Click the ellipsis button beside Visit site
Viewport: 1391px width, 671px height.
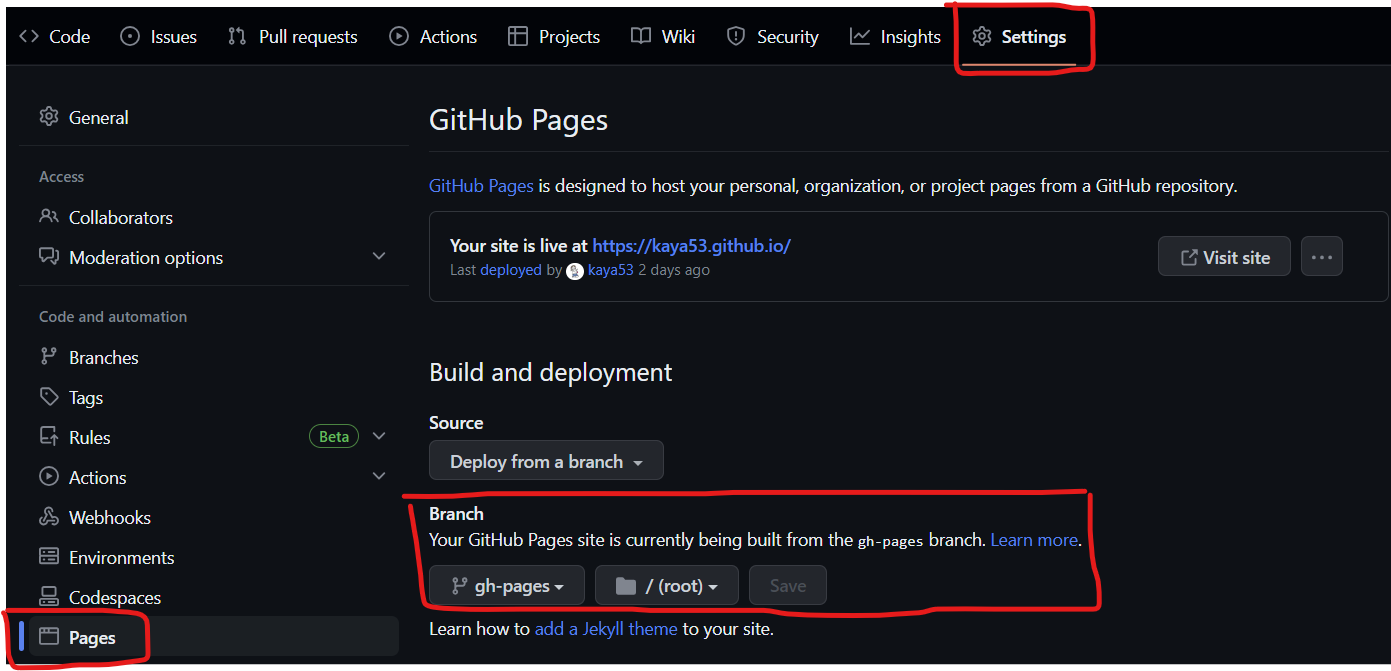[x=1321, y=256]
